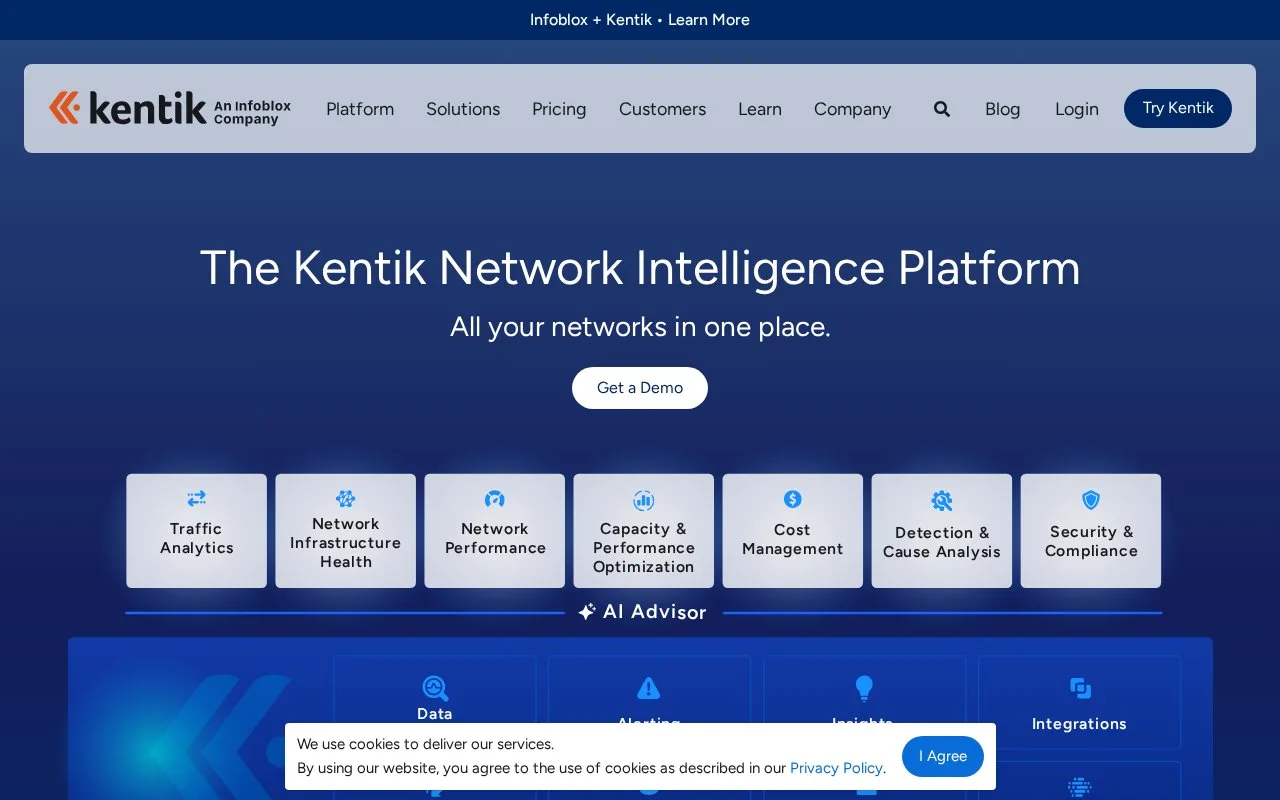Open the Company menu
This screenshot has width=1280, height=800.
click(x=852, y=109)
